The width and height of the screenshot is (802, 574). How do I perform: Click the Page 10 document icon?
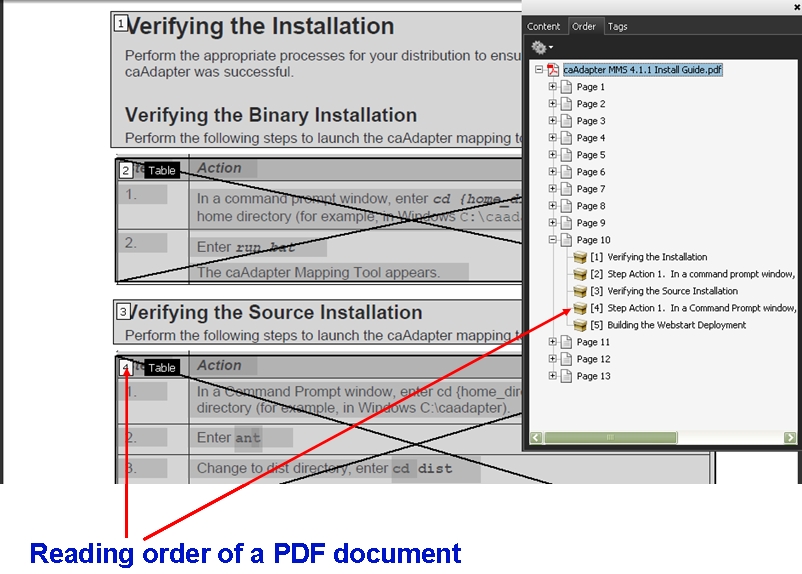pyautogui.click(x=566, y=240)
